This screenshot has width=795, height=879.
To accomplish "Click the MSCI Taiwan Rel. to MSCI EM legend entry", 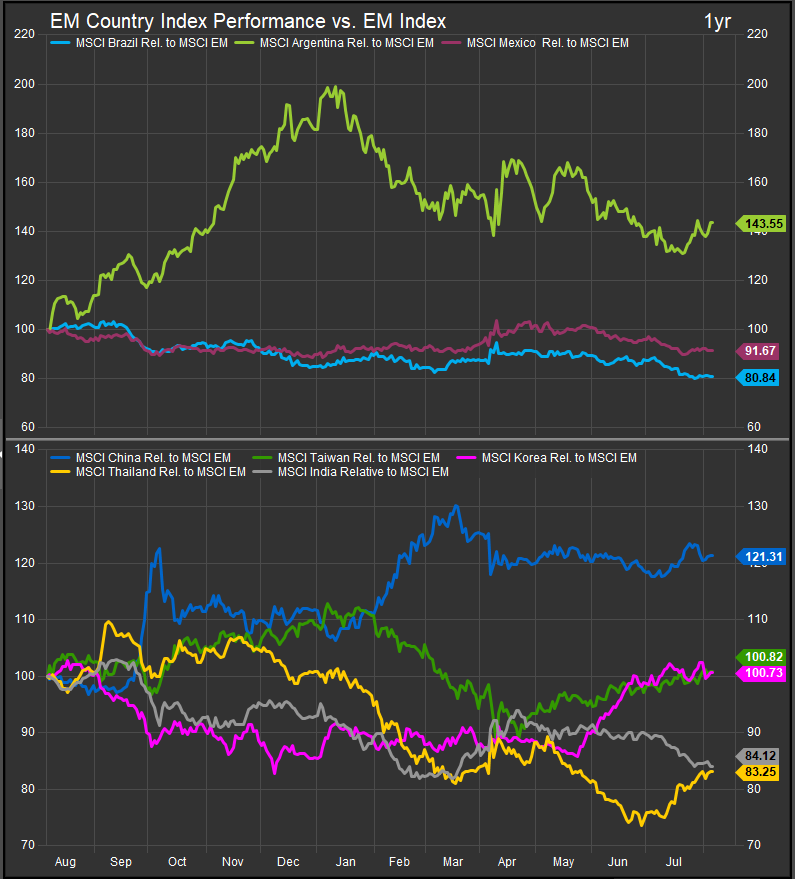I will click(x=346, y=458).
